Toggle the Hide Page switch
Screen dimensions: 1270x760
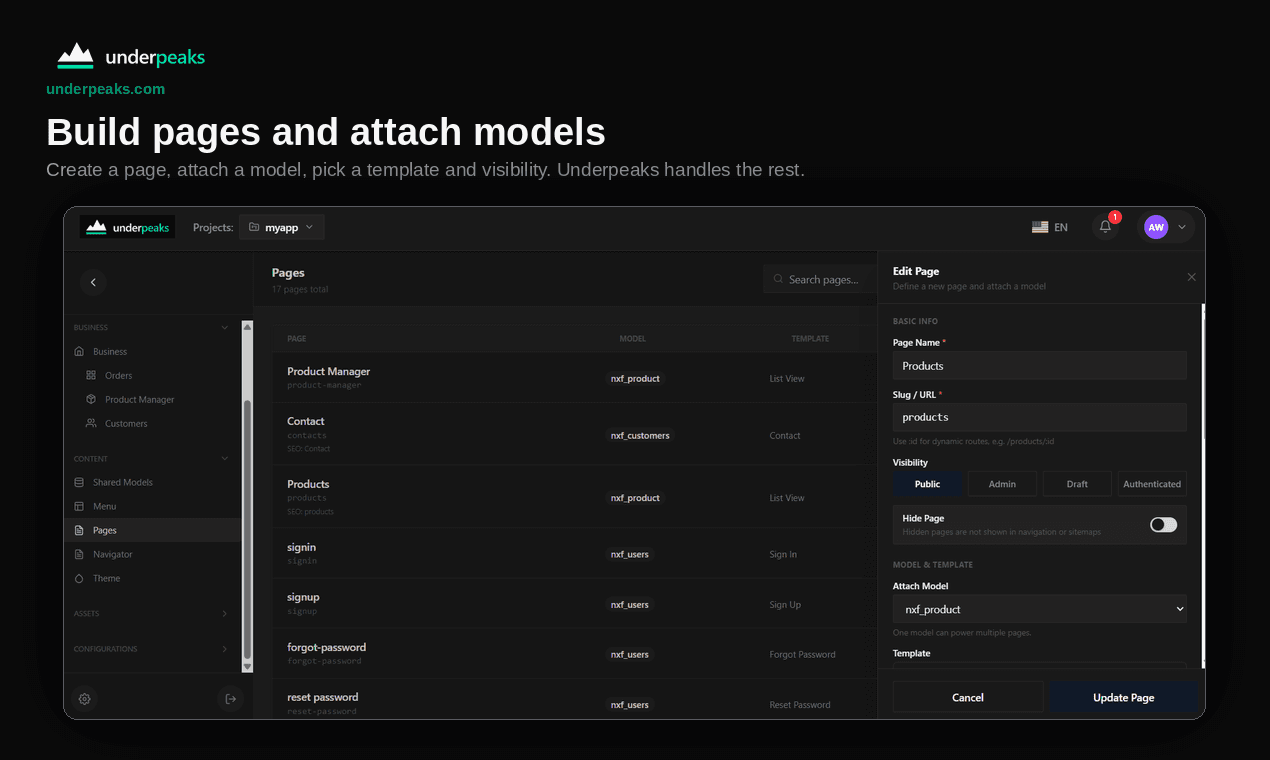point(1163,525)
